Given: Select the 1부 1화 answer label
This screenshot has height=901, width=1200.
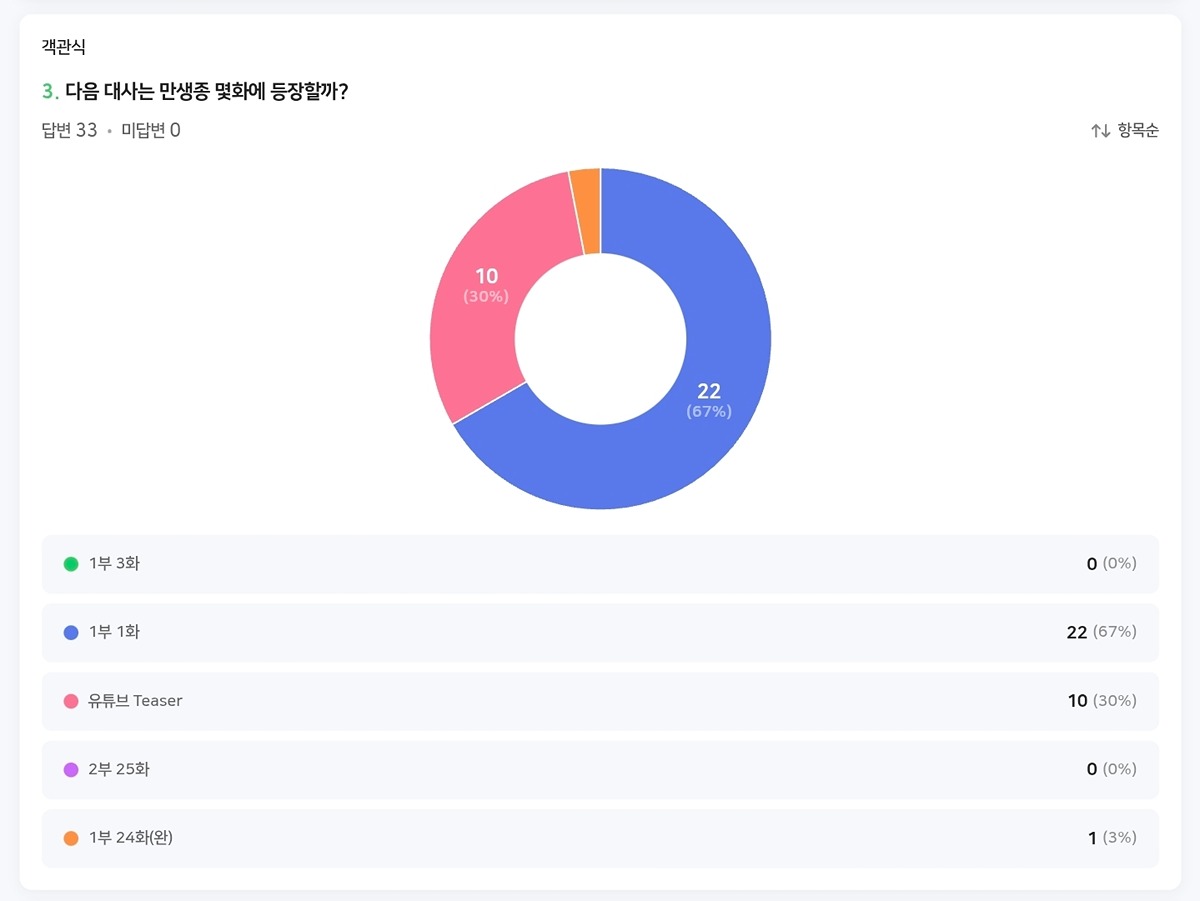Looking at the screenshot, I should click(x=114, y=632).
